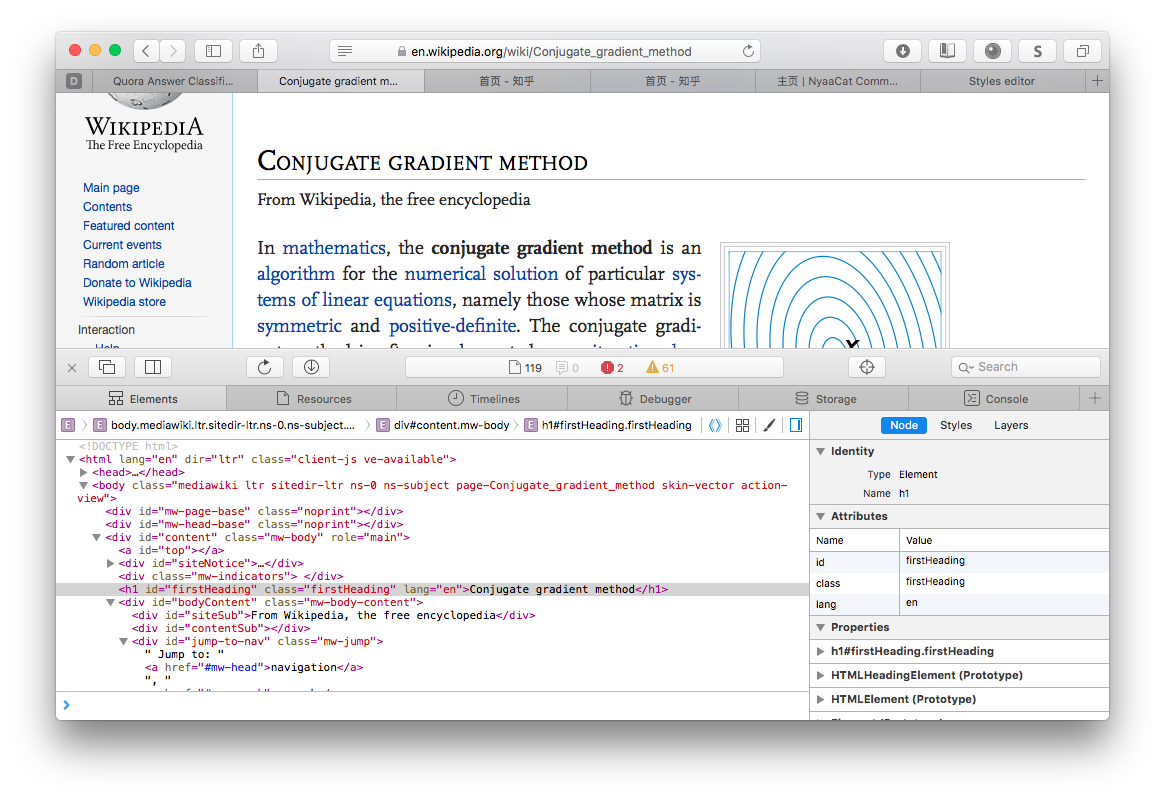Click the element selection crosshair icon

coord(867,367)
